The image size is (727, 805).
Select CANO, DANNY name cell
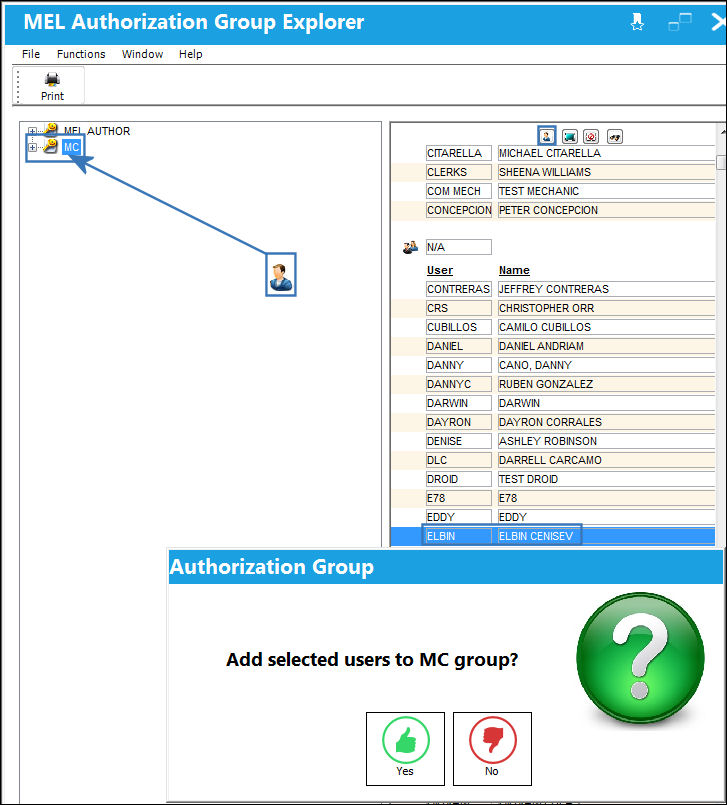pos(606,365)
